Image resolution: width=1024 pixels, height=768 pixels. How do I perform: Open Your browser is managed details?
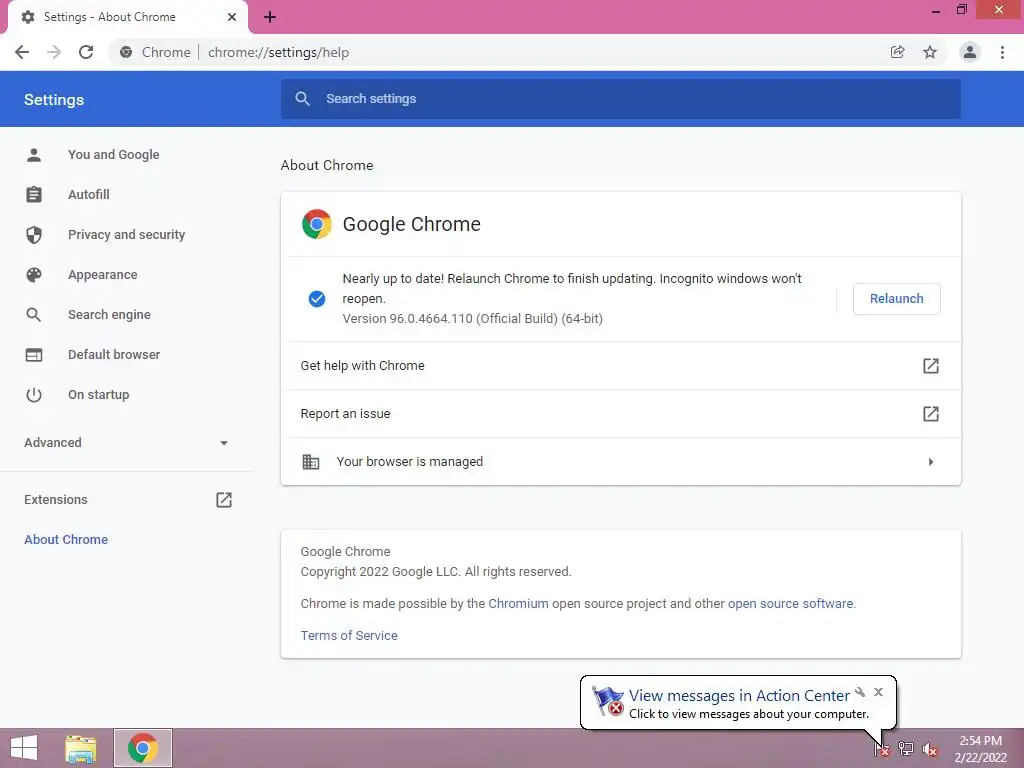(620, 462)
